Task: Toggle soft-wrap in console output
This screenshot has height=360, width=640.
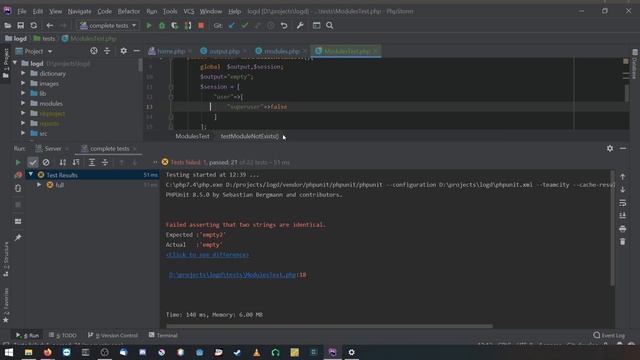Action: (622, 203)
